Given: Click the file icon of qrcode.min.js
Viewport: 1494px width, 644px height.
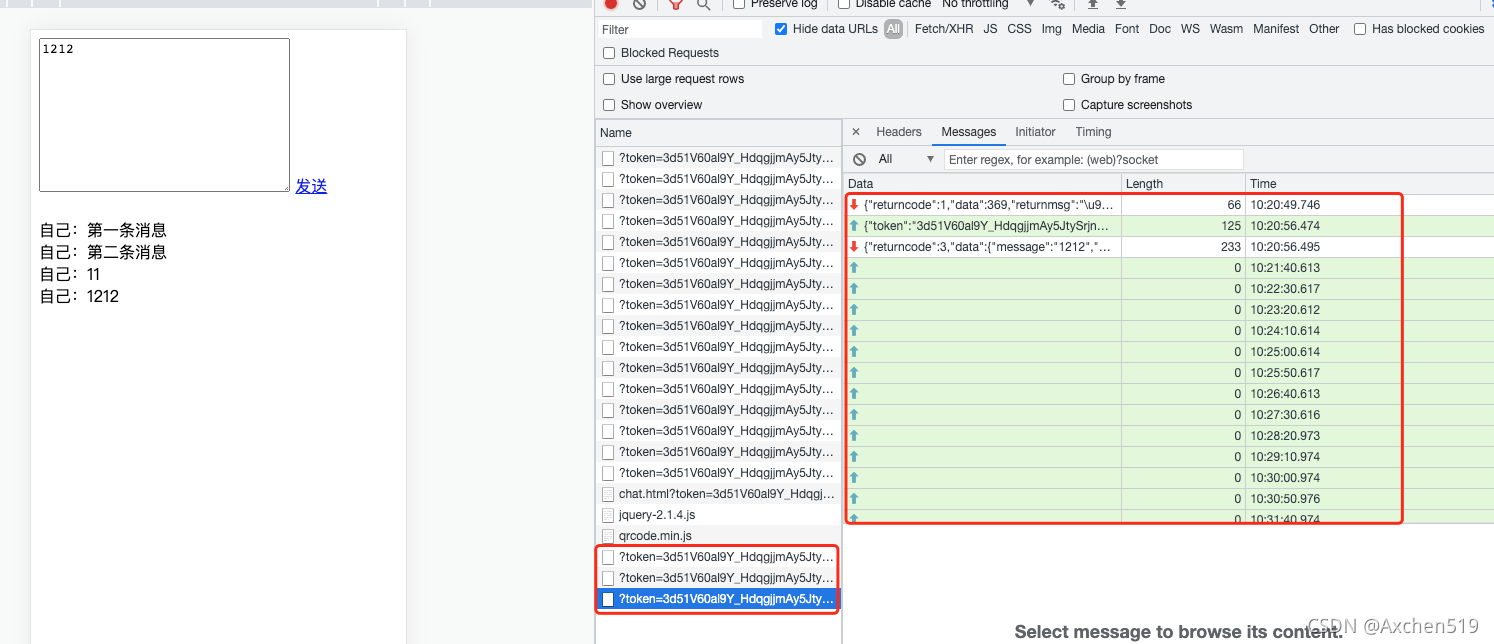Looking at the screenshot, I should click(x=608, y=536).
